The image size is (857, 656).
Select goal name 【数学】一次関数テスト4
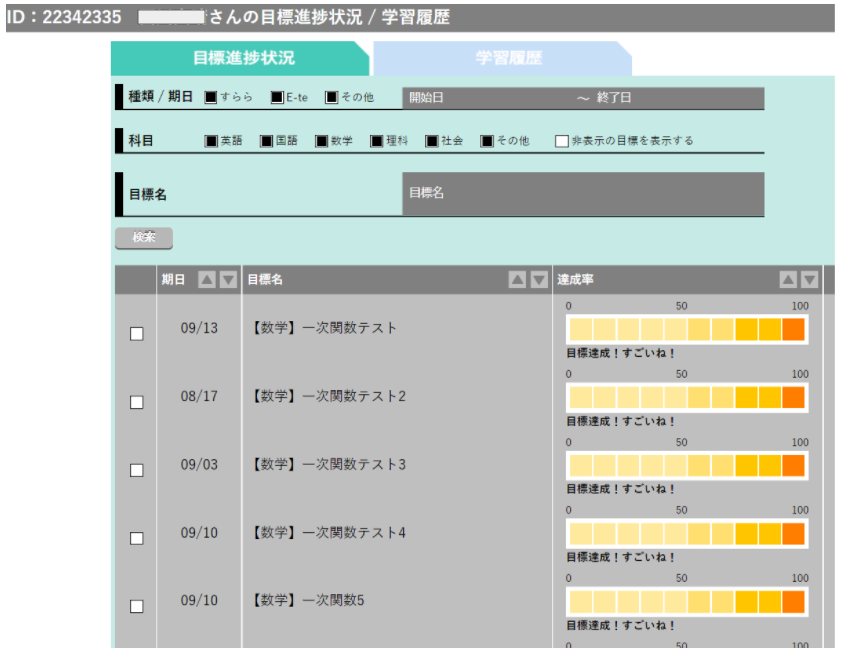tap(328, 533)
